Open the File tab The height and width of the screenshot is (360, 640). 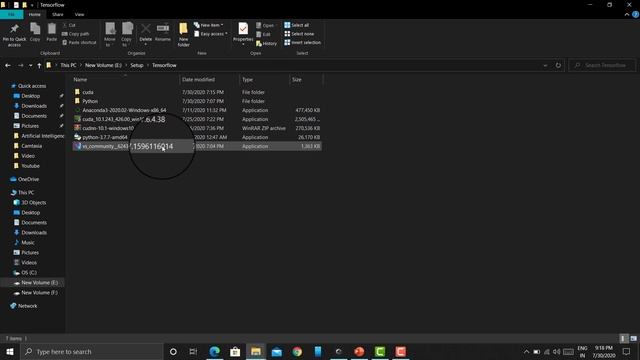(x=11, y=14)
